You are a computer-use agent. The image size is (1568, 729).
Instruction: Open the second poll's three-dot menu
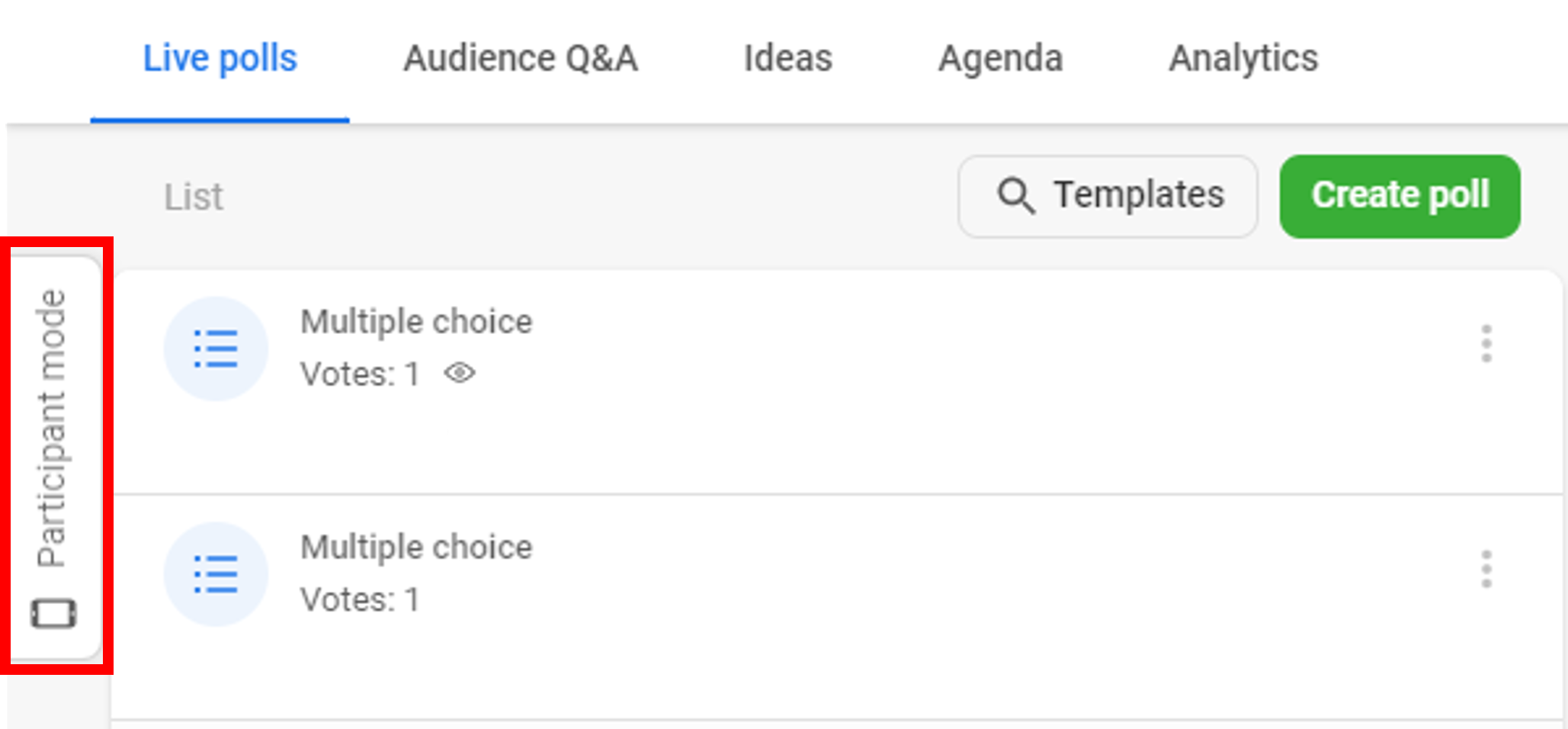pos(1486,570)
